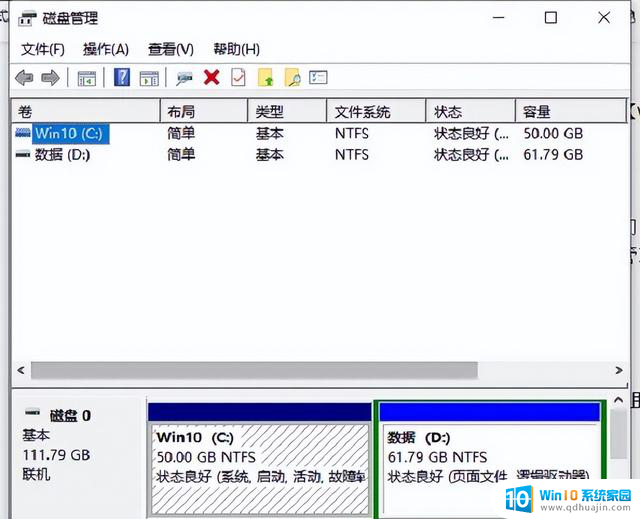Sort by the 类型 column header
Image resolution: width=640 pixels, height=519 pixels.
[x=287, y=111]
